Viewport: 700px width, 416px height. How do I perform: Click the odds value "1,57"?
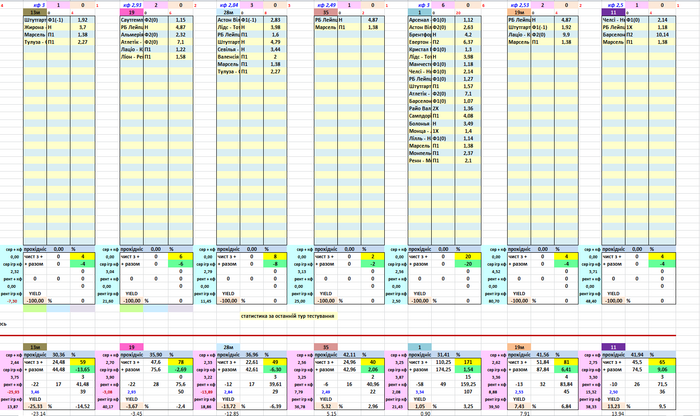tap(468, 86)
